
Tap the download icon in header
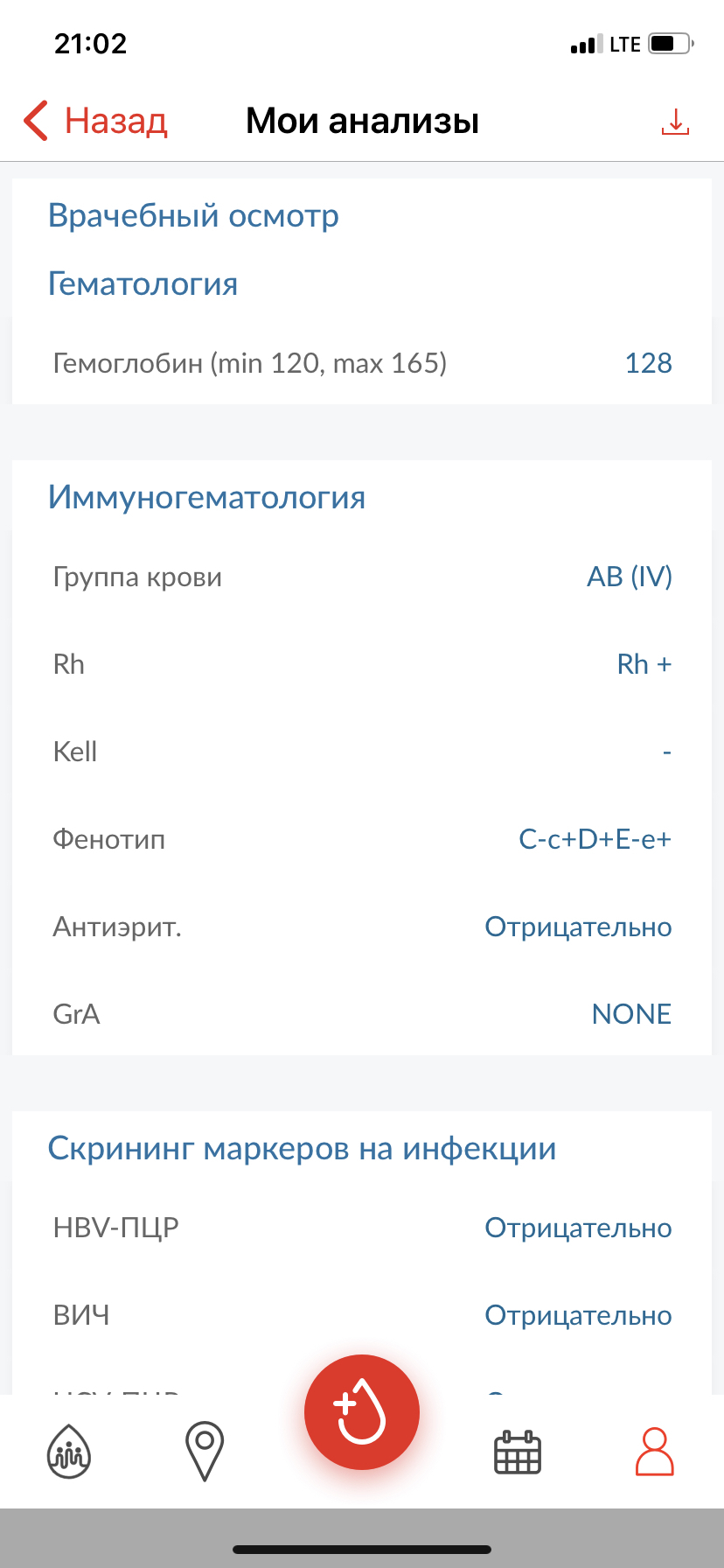tap(675, 122)
